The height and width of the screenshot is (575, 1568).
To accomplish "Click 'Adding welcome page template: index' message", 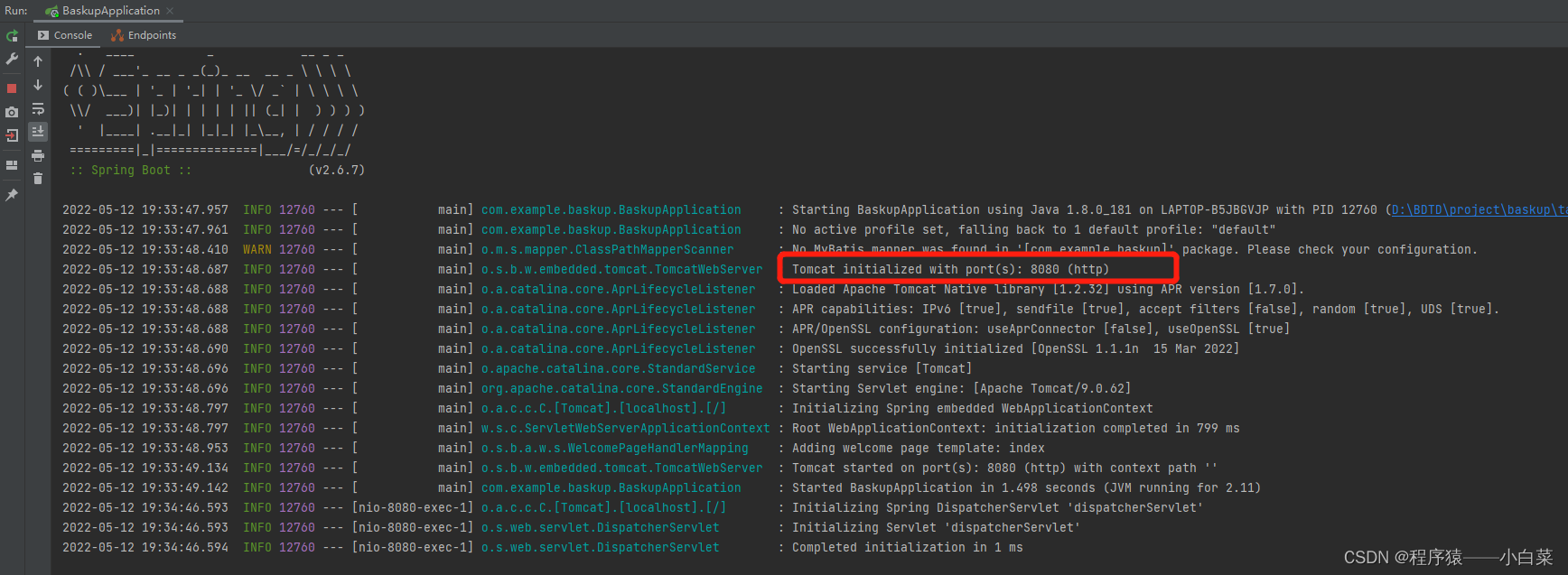I will pyautogui.click(x=918, y=448).
